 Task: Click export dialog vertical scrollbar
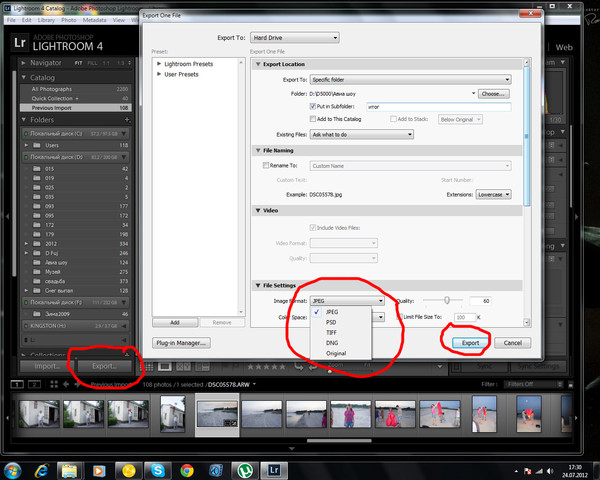[527, 136]
